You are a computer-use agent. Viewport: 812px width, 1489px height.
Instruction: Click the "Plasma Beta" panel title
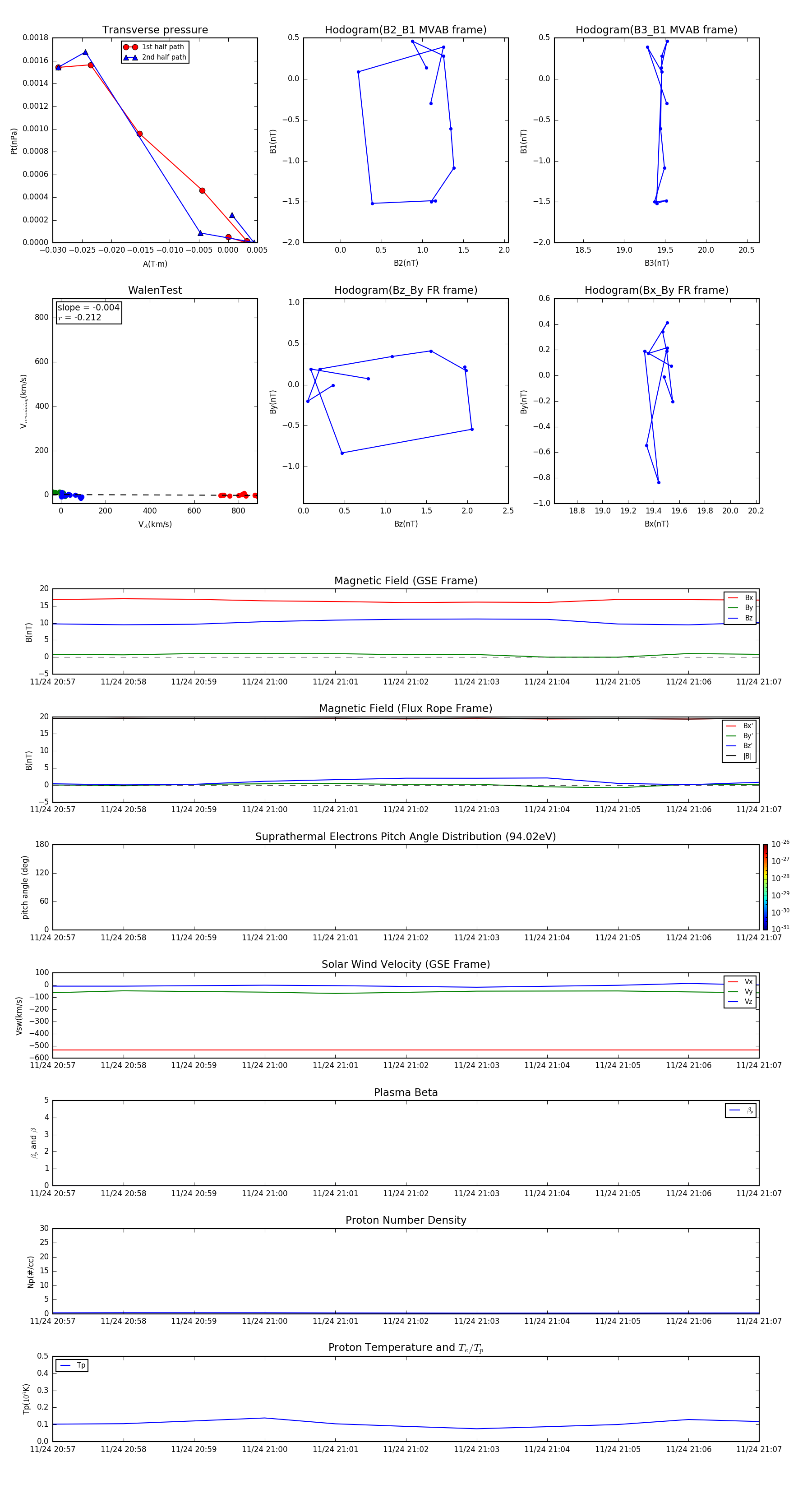406,1092
